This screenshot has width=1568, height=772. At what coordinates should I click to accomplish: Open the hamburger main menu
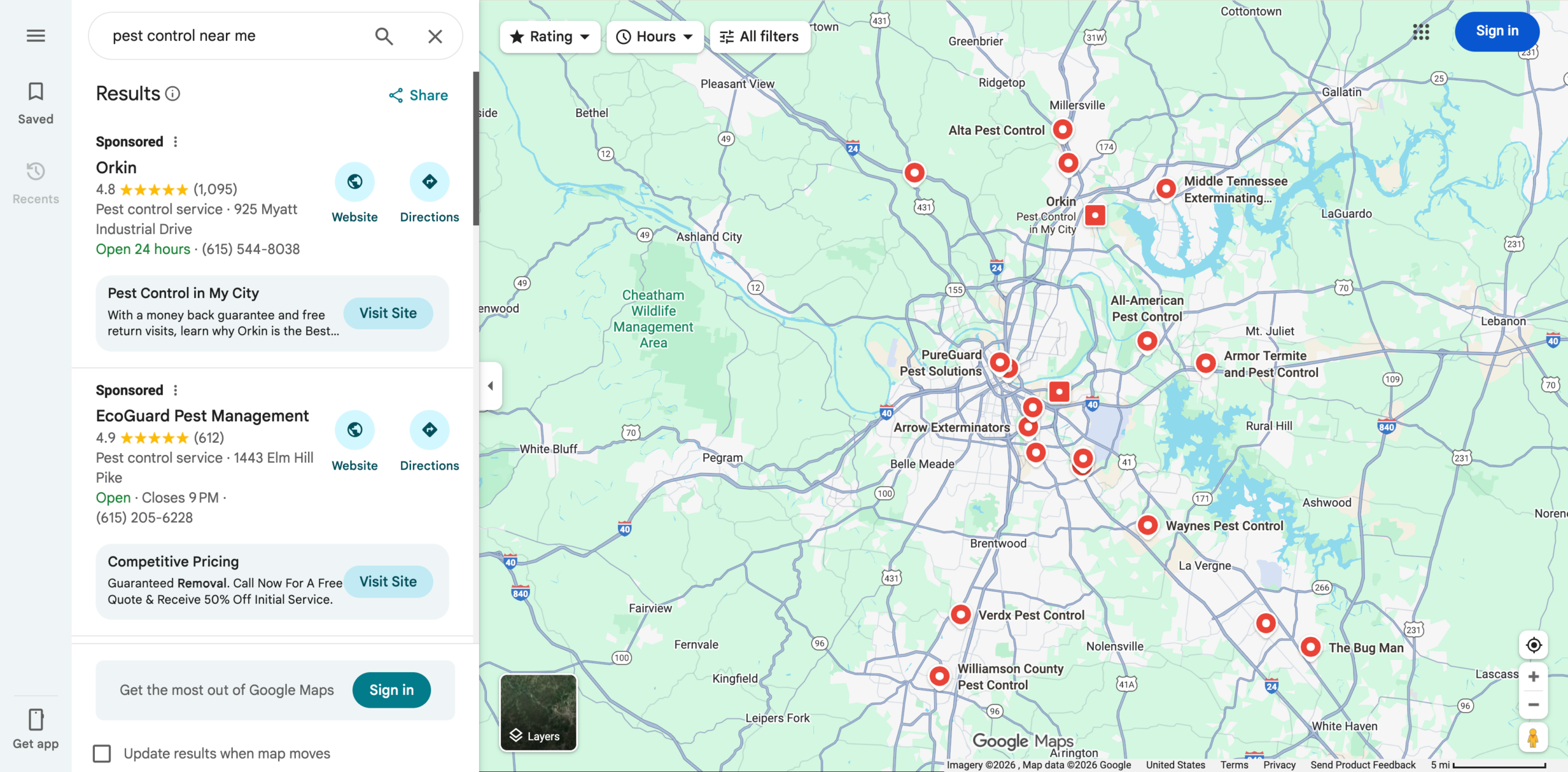tap(36, 36)
